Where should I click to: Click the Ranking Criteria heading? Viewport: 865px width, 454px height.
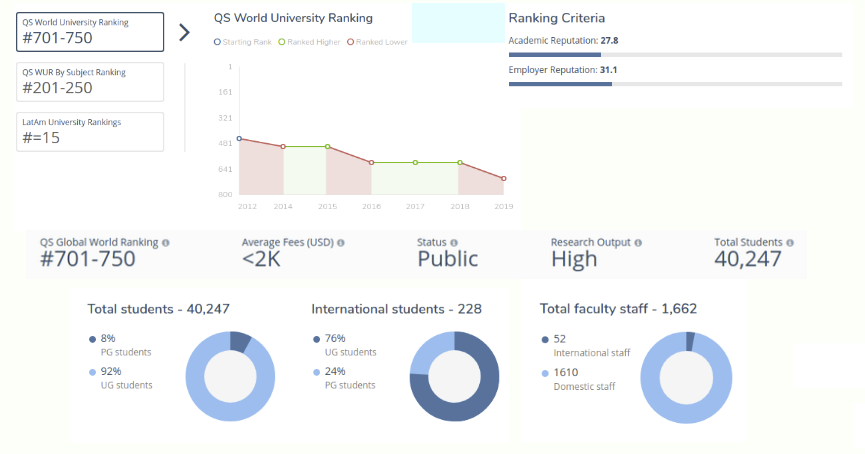tap(557, 18)
